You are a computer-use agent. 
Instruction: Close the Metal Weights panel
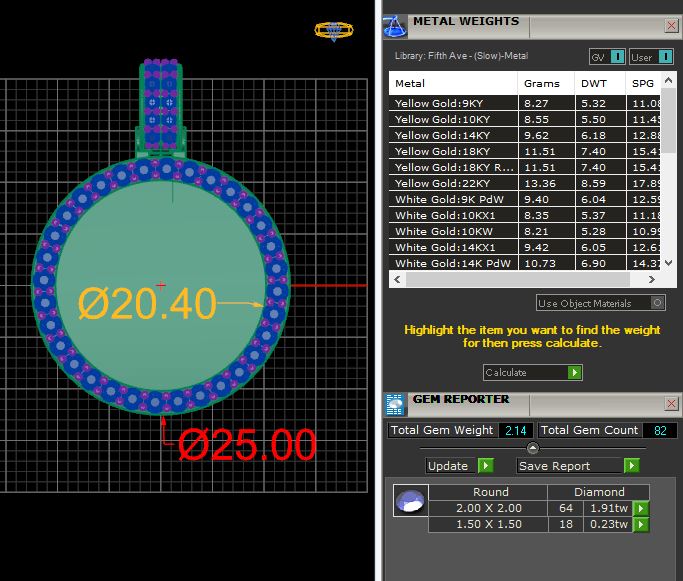671,25
